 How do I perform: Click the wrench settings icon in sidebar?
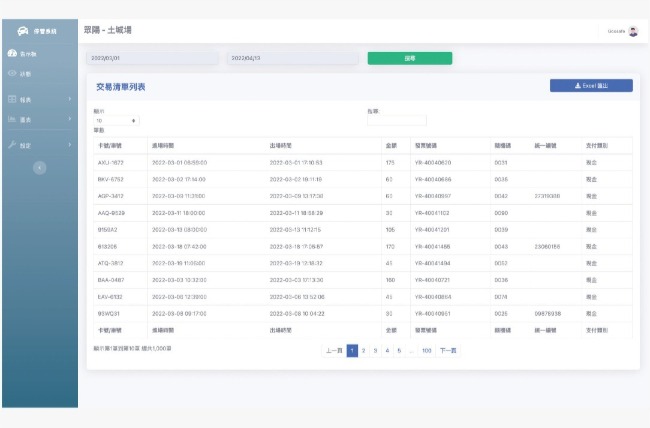12,145
